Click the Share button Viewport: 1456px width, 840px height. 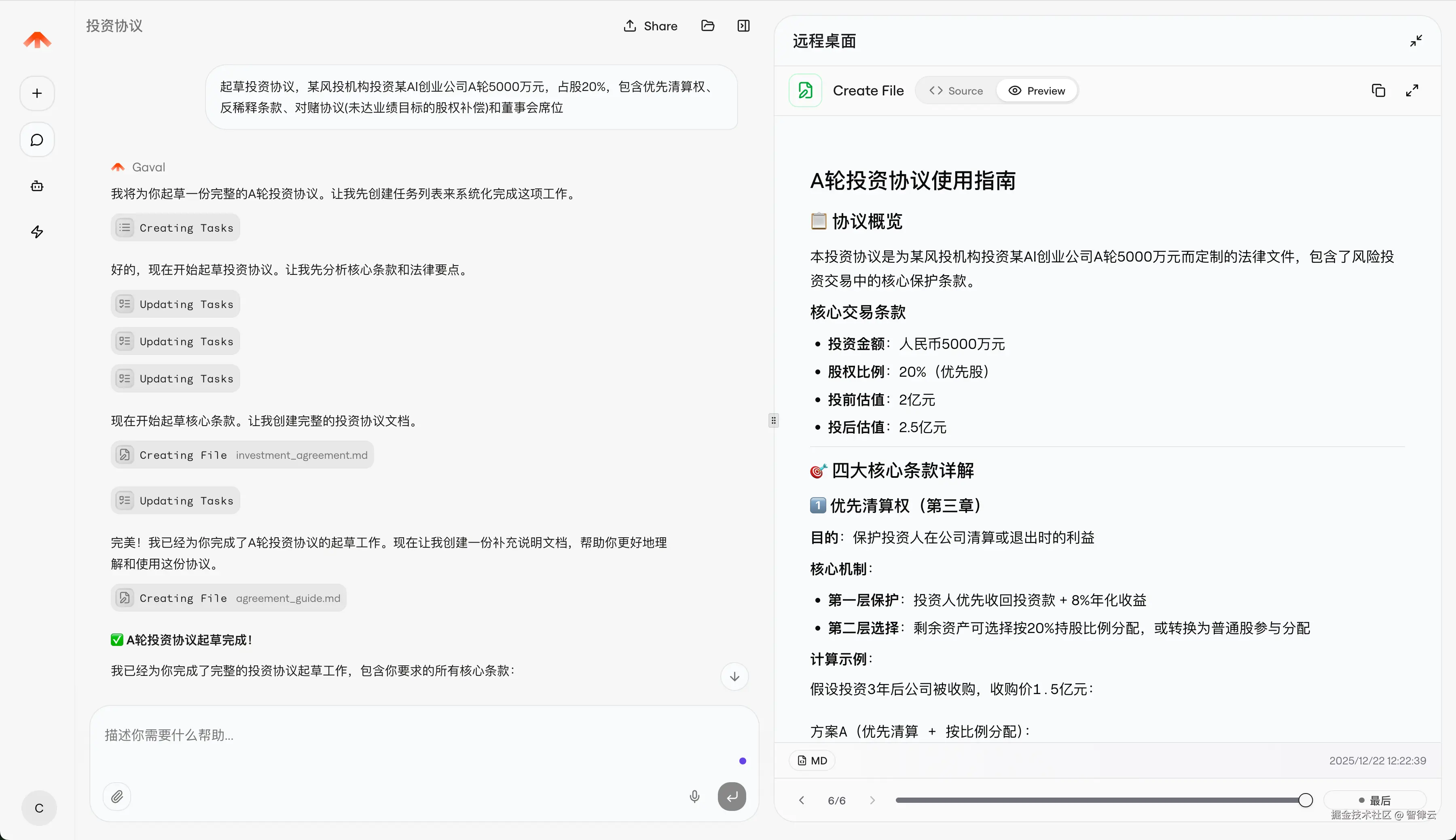[x=650, y=26]
